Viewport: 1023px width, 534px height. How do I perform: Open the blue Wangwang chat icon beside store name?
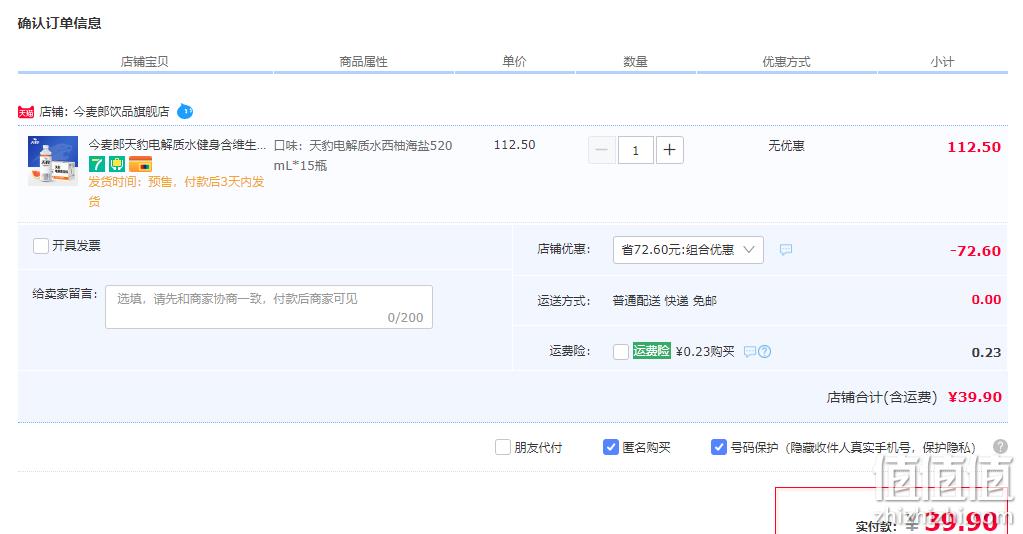click(x=185, y=112)
